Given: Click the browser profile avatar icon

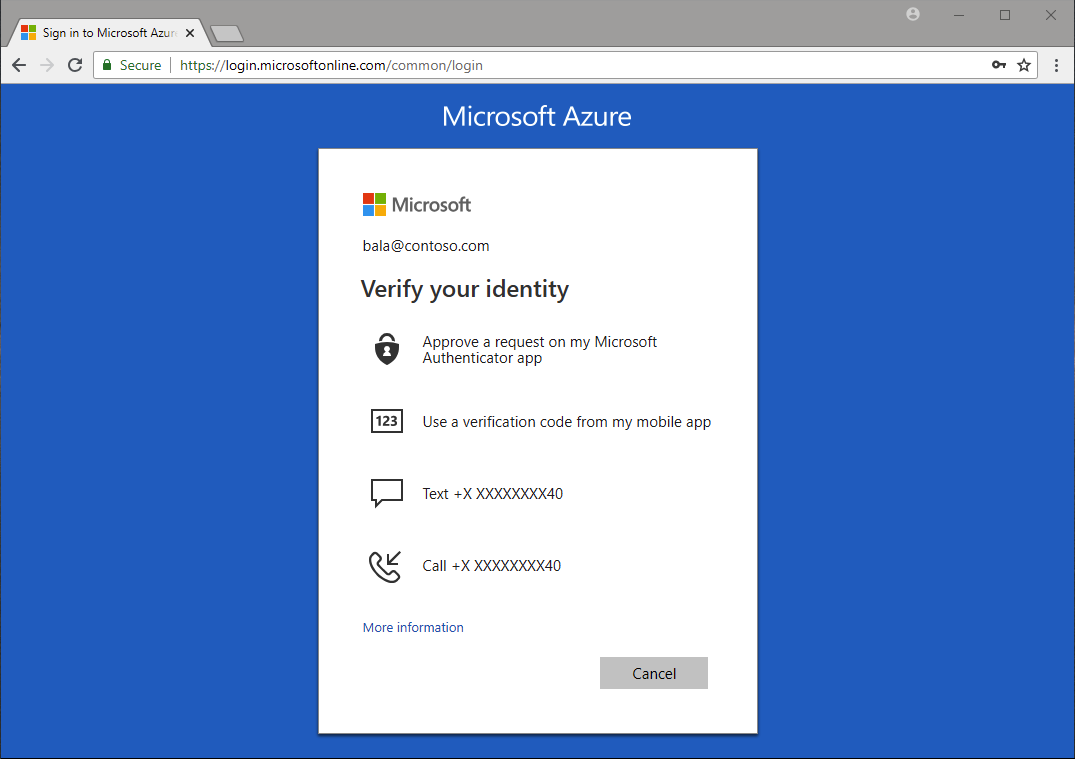Looking at the screenshot, I should click(912, 14).
